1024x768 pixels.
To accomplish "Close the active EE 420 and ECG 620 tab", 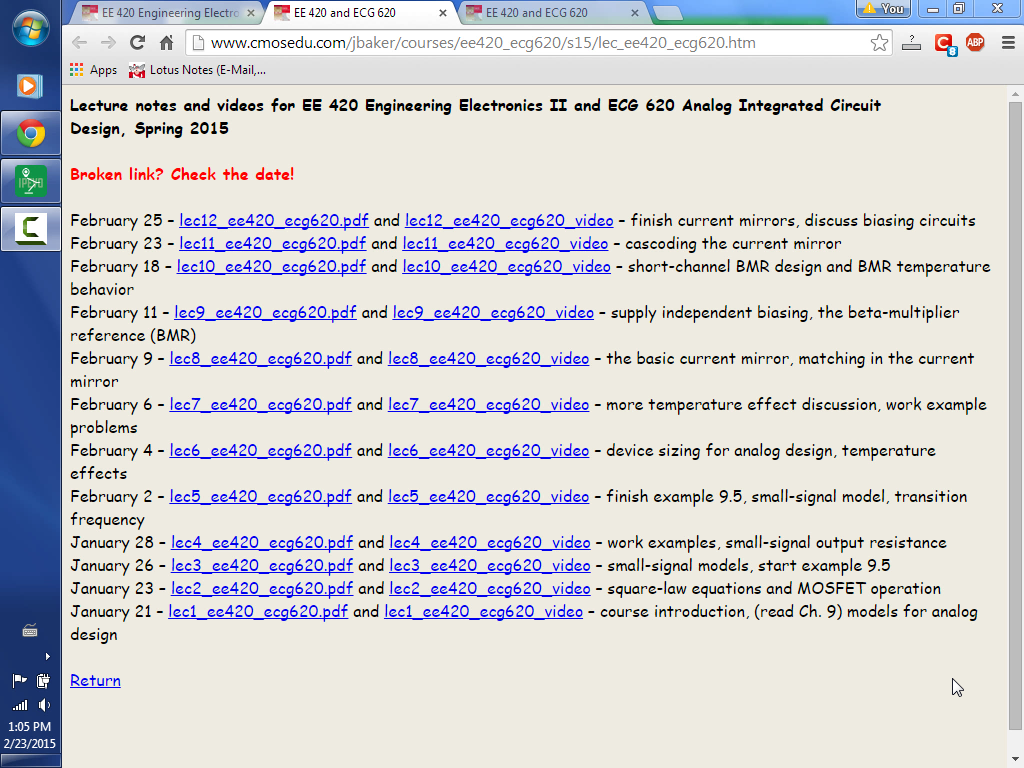I will point(443,13).
